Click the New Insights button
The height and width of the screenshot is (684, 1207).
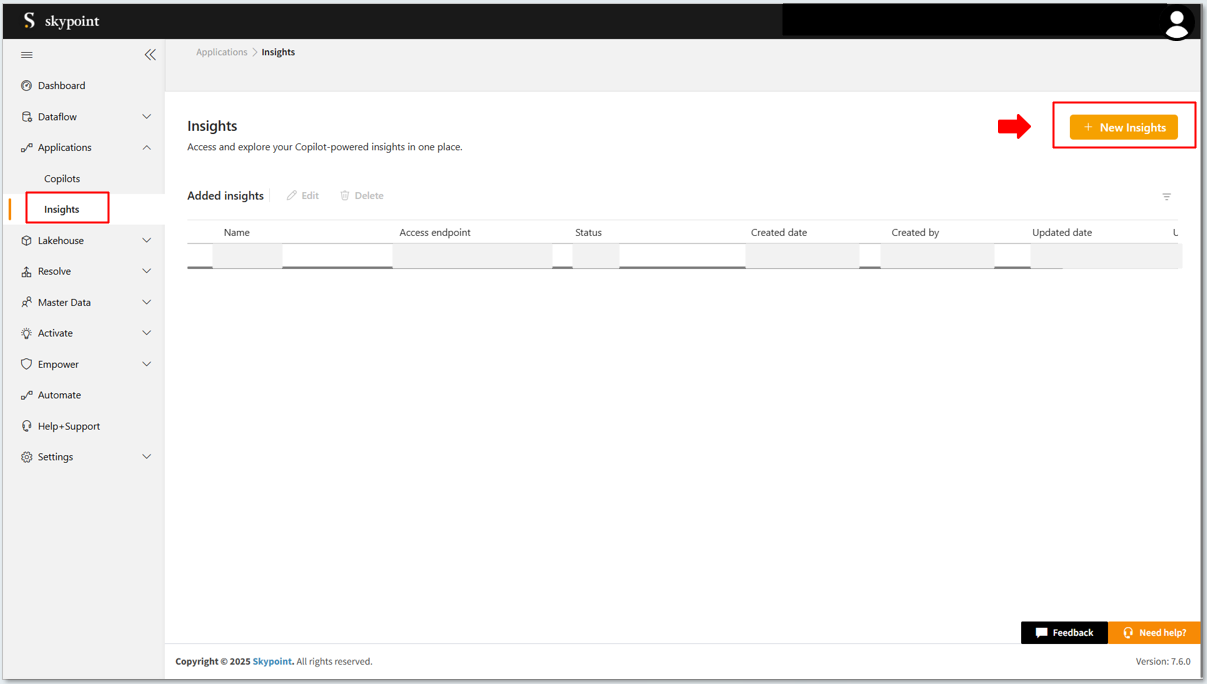coord(1123,127)
